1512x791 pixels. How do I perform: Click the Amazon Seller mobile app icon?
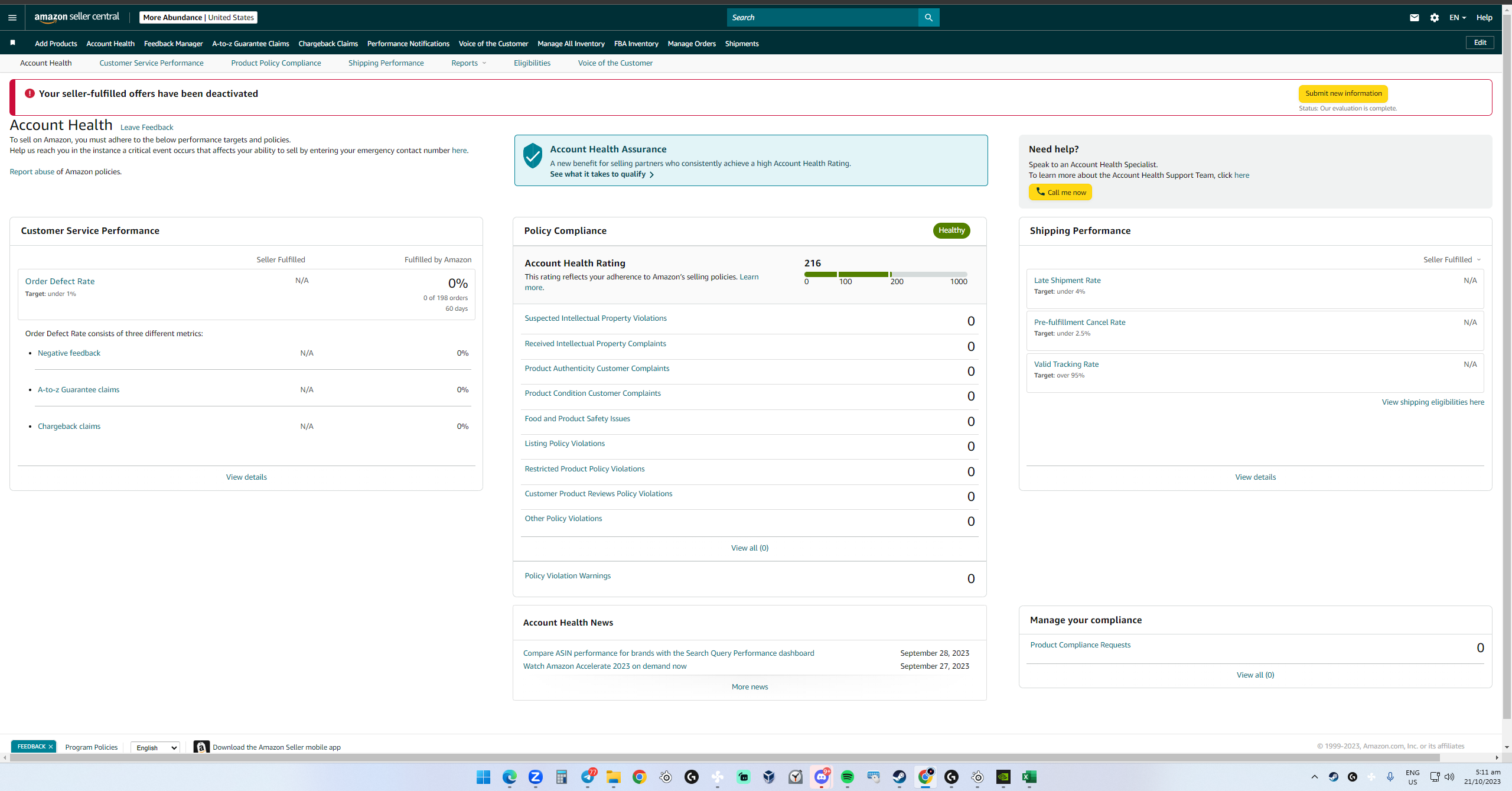coord(201,747)
